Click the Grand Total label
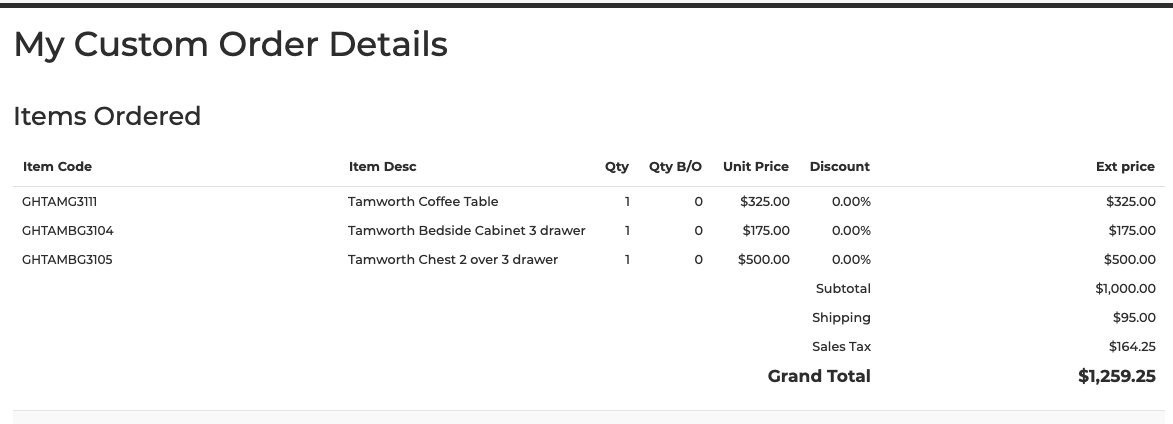The image size is (1173, 424). coord(819,376)
